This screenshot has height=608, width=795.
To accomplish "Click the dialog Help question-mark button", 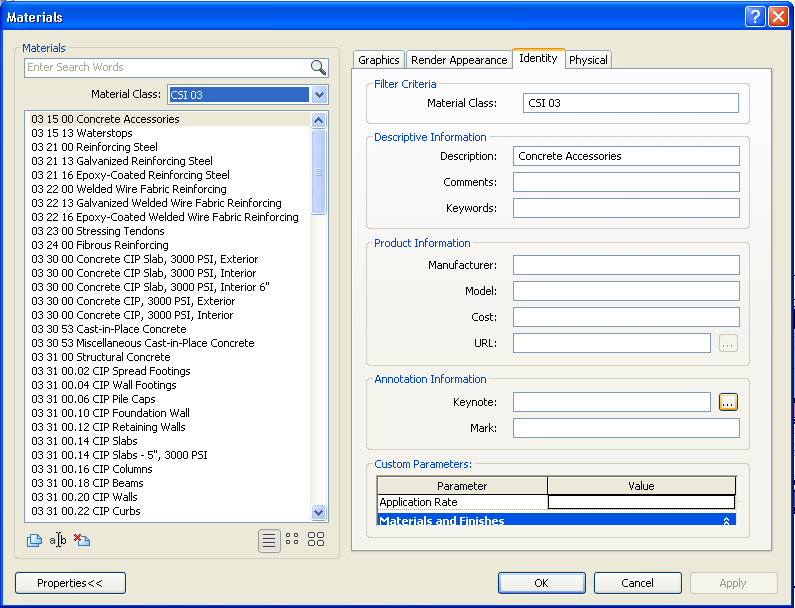I will 755,17.
